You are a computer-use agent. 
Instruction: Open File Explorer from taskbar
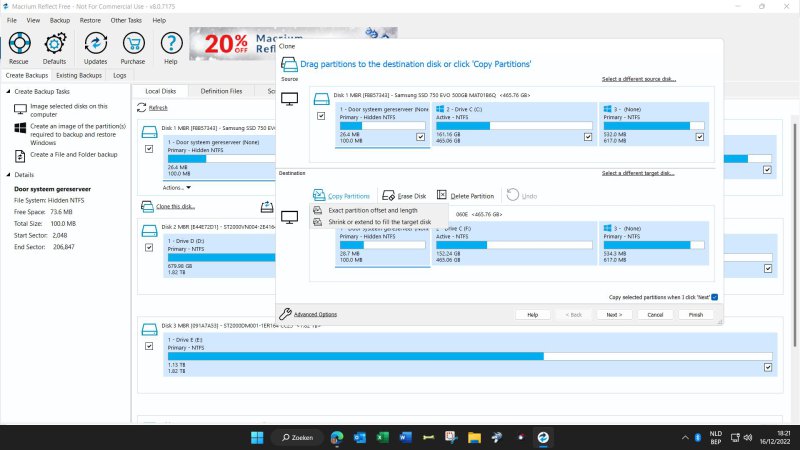tap(474, 437)
